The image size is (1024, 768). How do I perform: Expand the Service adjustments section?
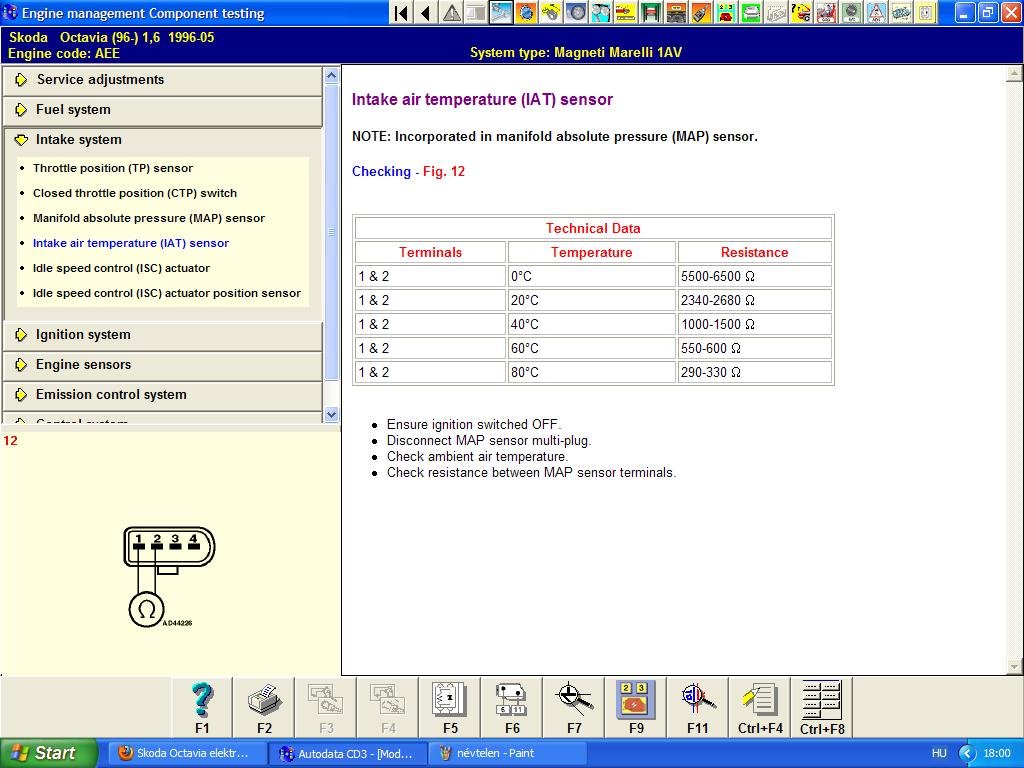163,80
